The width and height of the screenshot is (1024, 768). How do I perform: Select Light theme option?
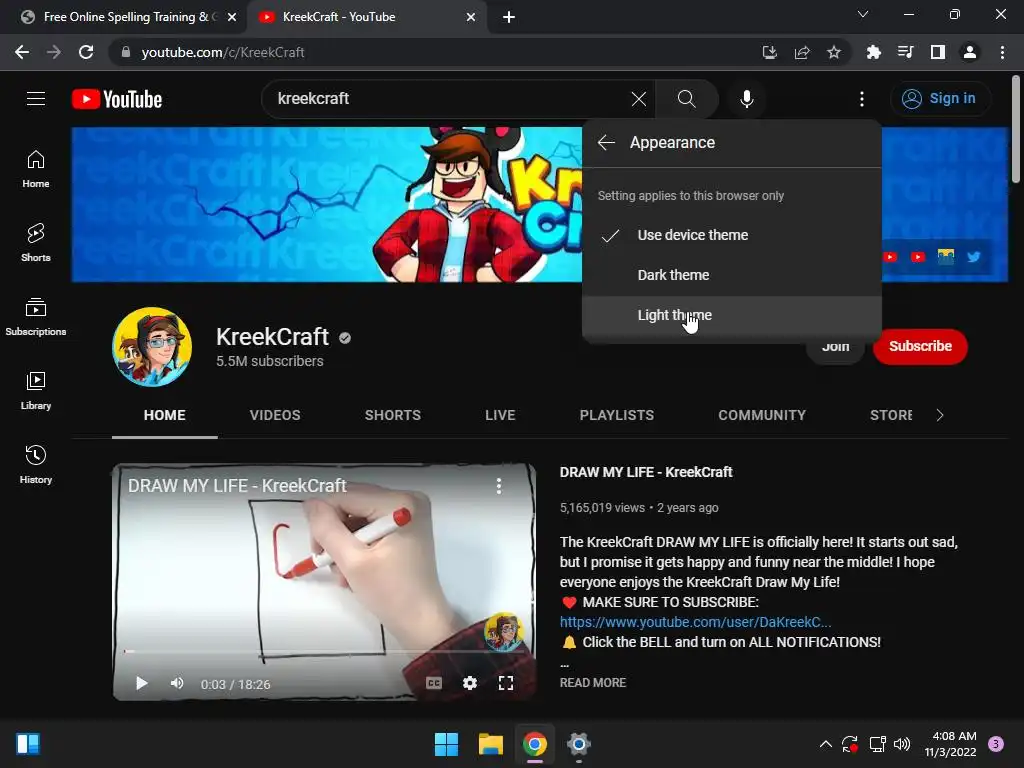pos(731,315)
